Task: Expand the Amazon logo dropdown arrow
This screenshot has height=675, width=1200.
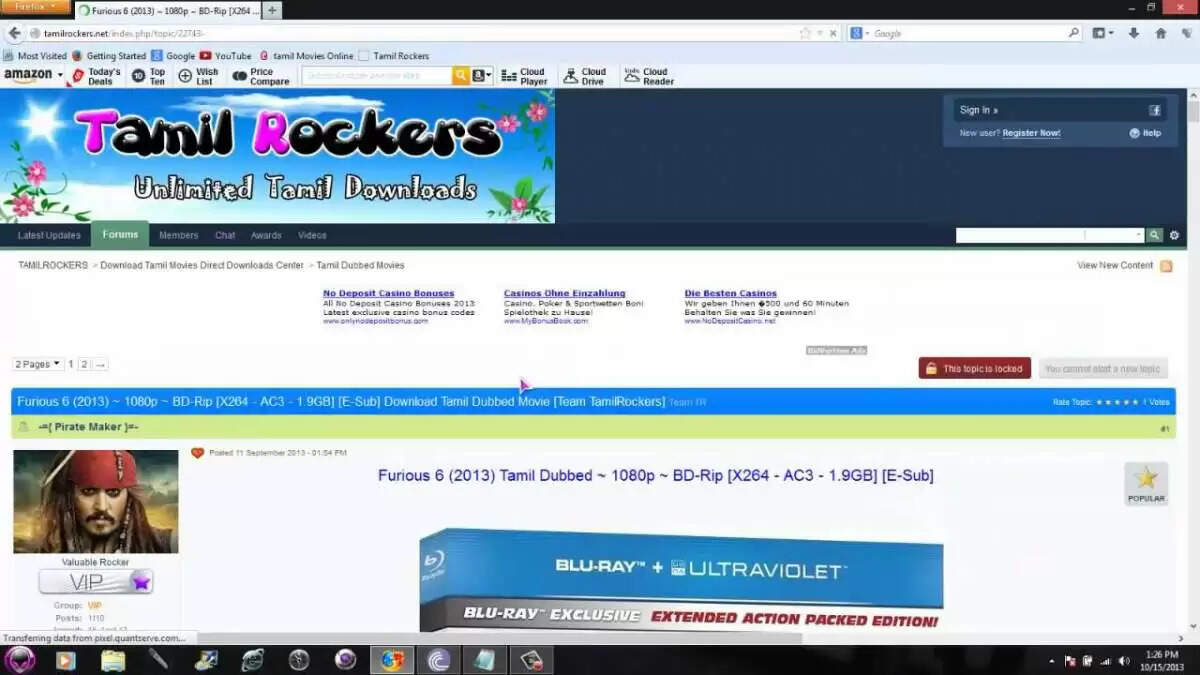Action: 60,75
